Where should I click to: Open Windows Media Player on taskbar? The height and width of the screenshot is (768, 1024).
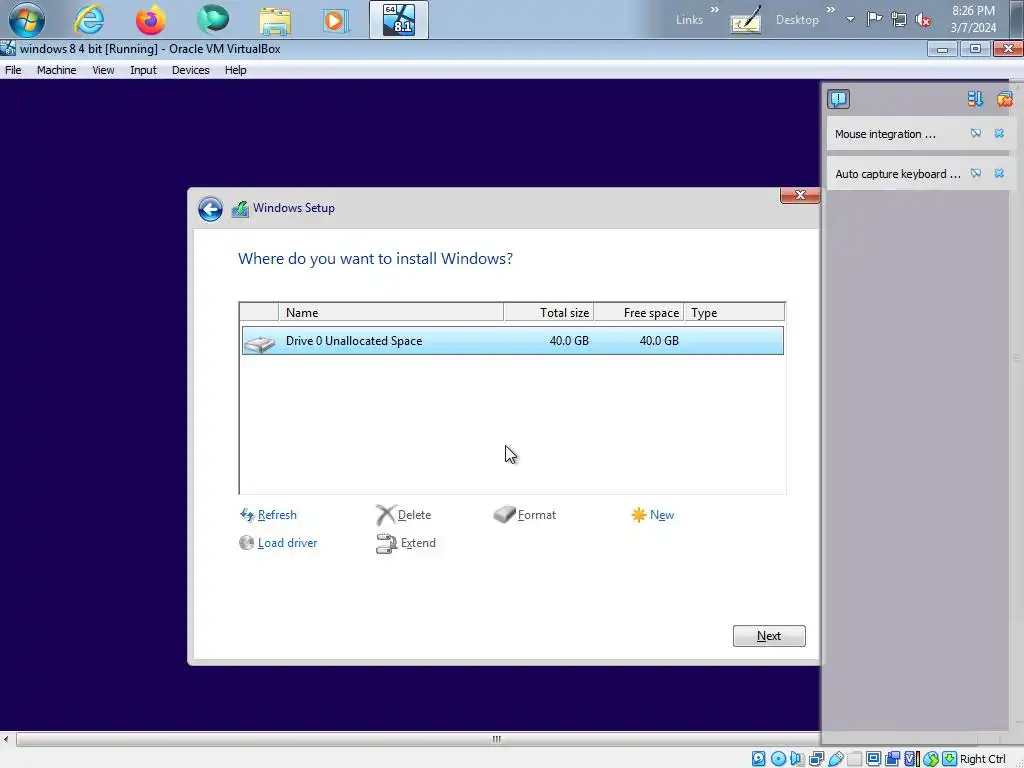tap(336, 20)
